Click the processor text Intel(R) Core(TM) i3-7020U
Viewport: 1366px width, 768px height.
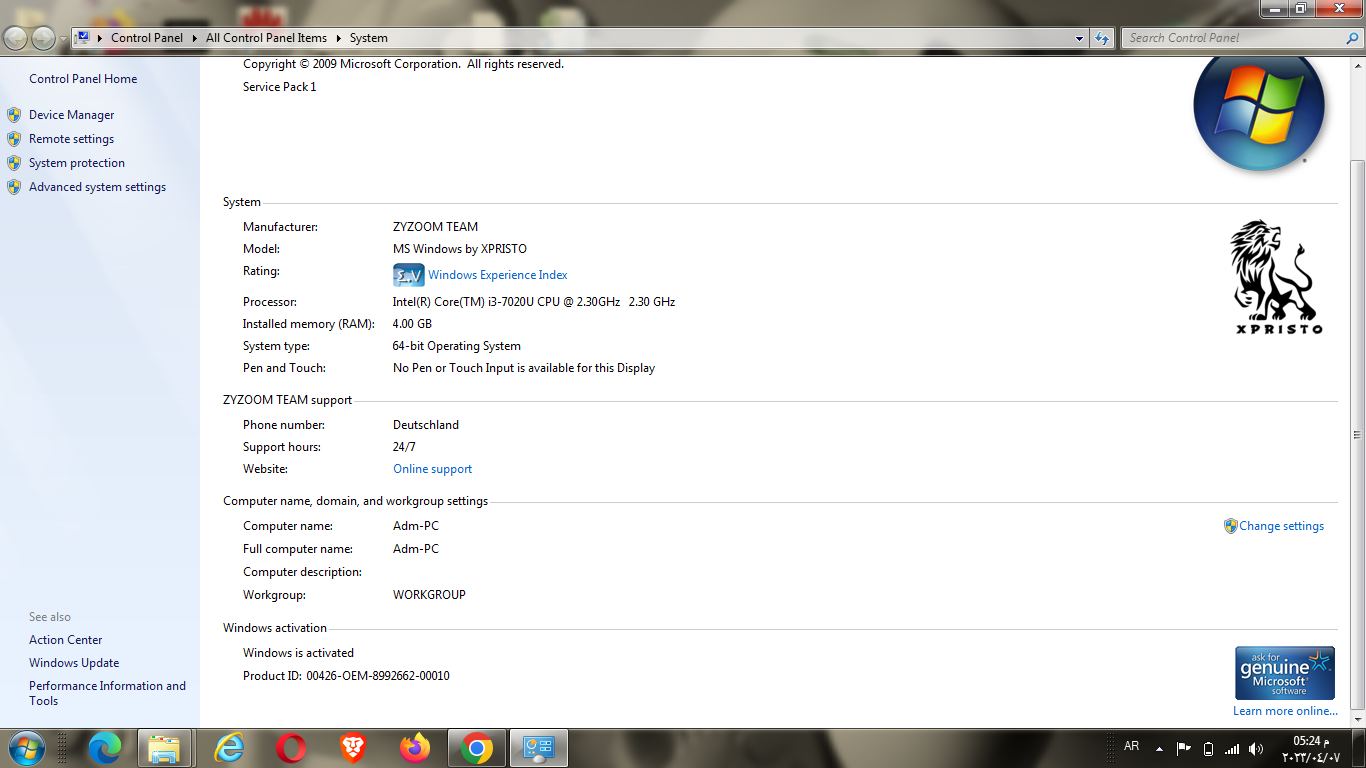coord(534,302)
